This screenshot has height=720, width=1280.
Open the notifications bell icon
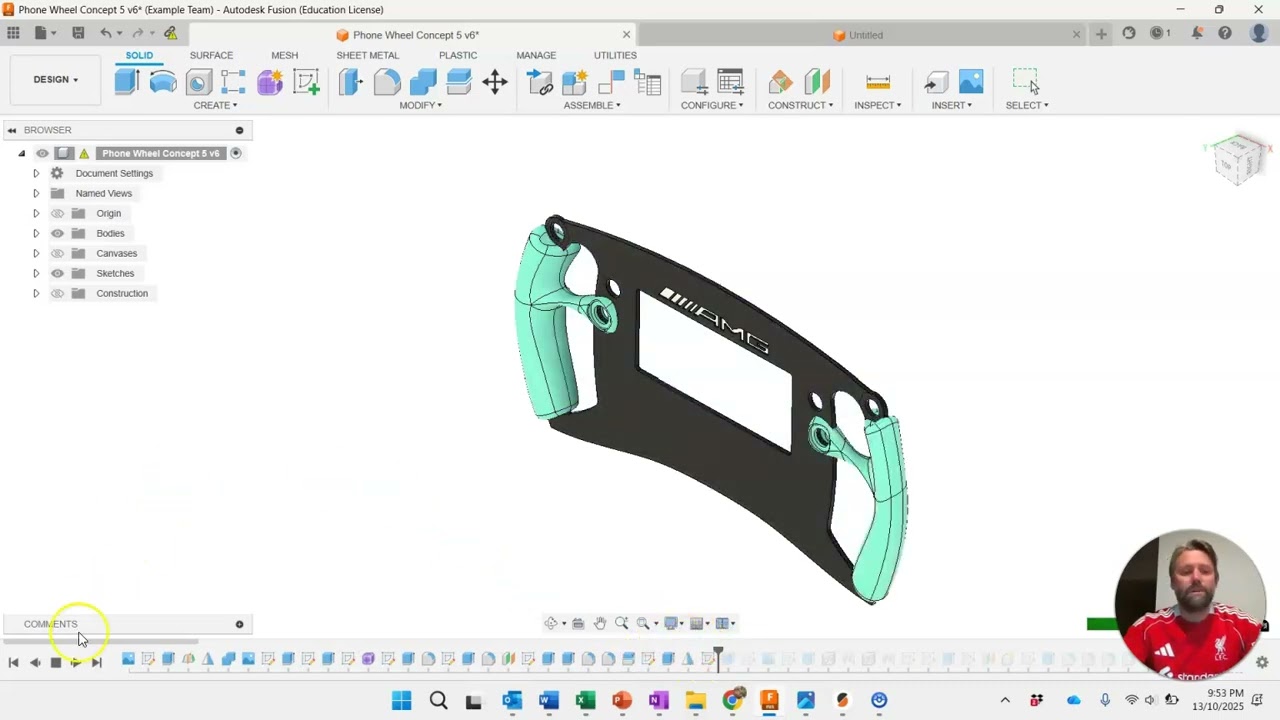point(1197,33)
